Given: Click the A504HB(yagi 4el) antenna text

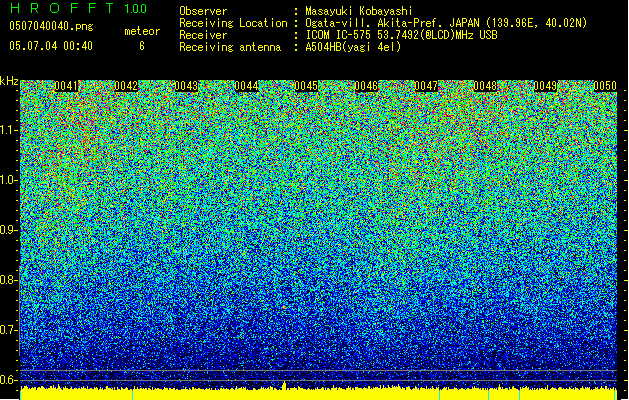Looking at the screenshot, I should (x=353, y=47).
